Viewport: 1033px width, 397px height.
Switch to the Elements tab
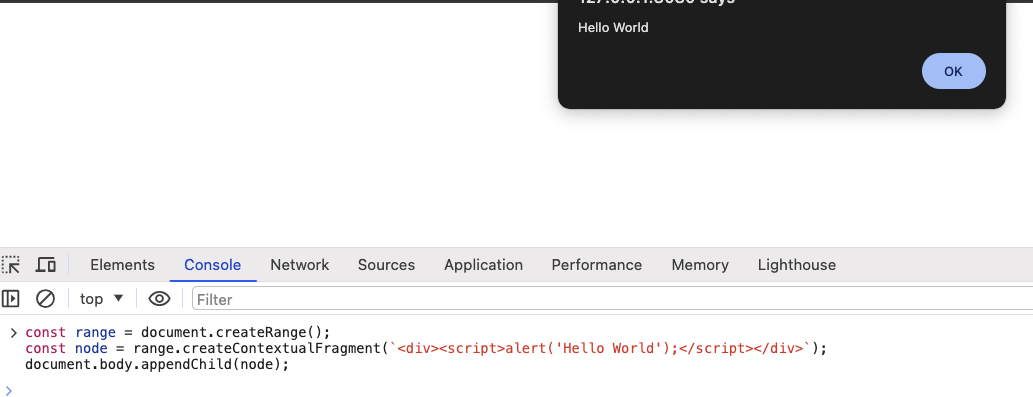(123, 265)
